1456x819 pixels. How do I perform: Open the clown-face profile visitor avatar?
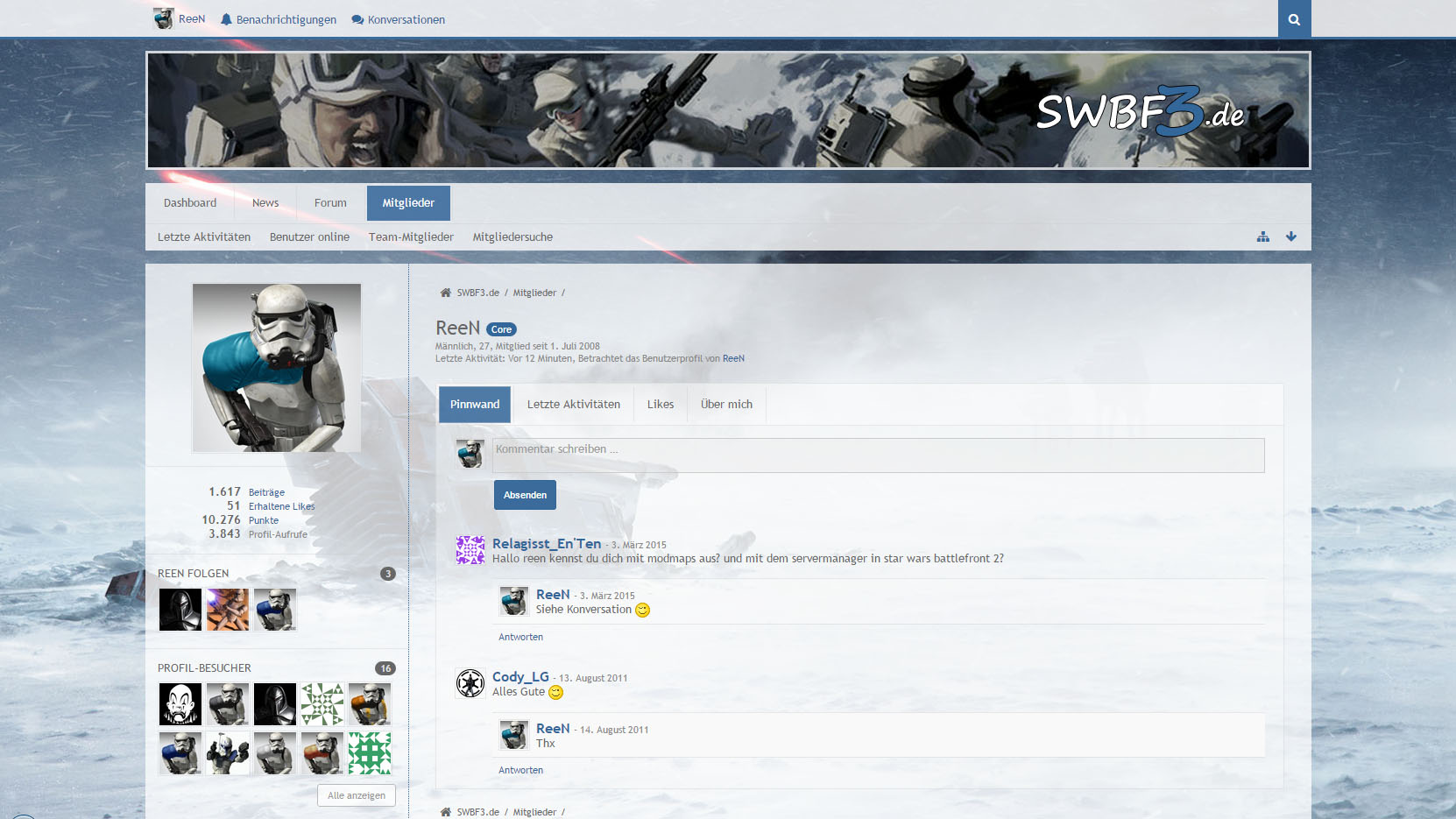pos(180,704)
